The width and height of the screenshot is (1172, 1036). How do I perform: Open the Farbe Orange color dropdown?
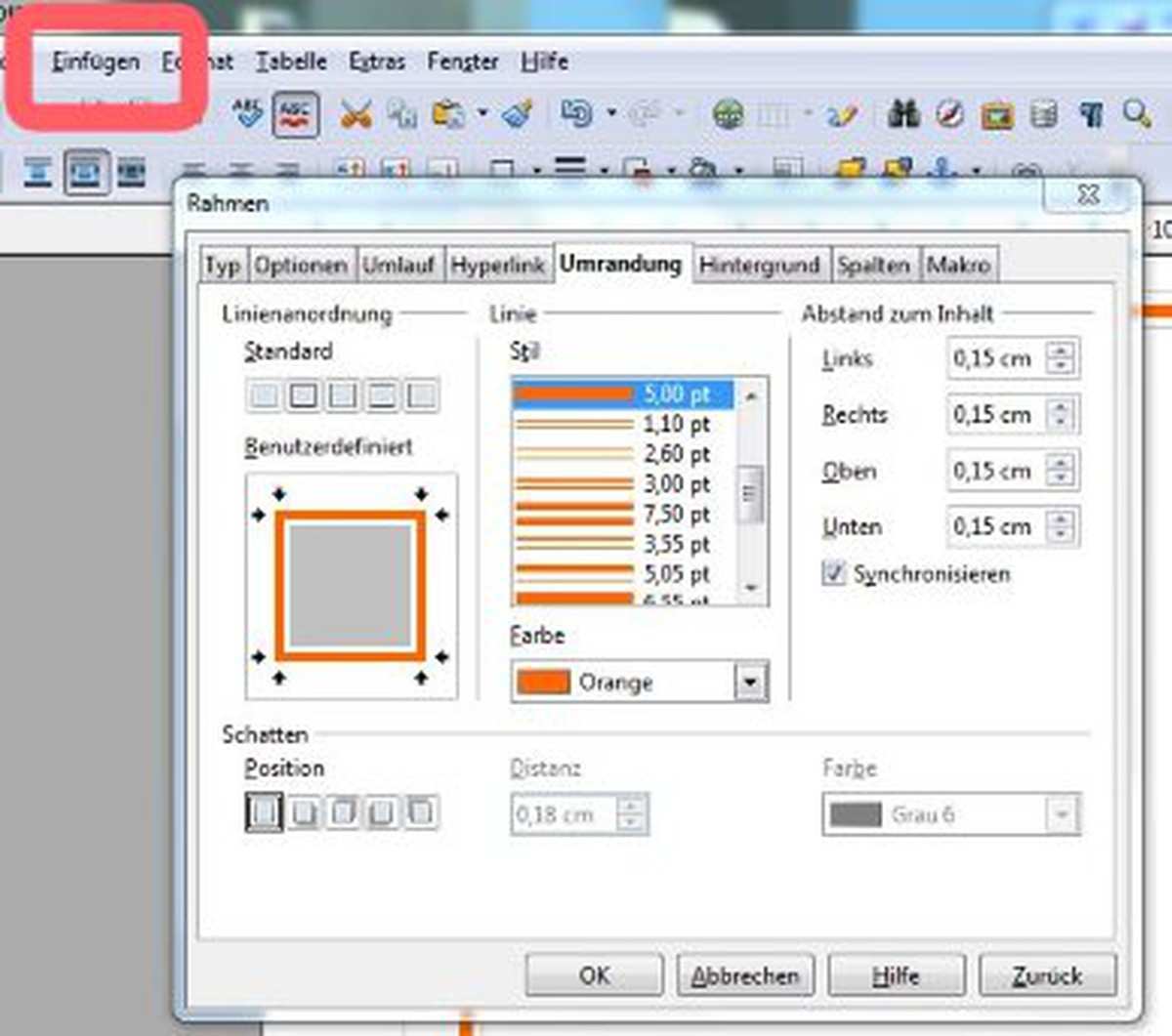tap(749, 682)
